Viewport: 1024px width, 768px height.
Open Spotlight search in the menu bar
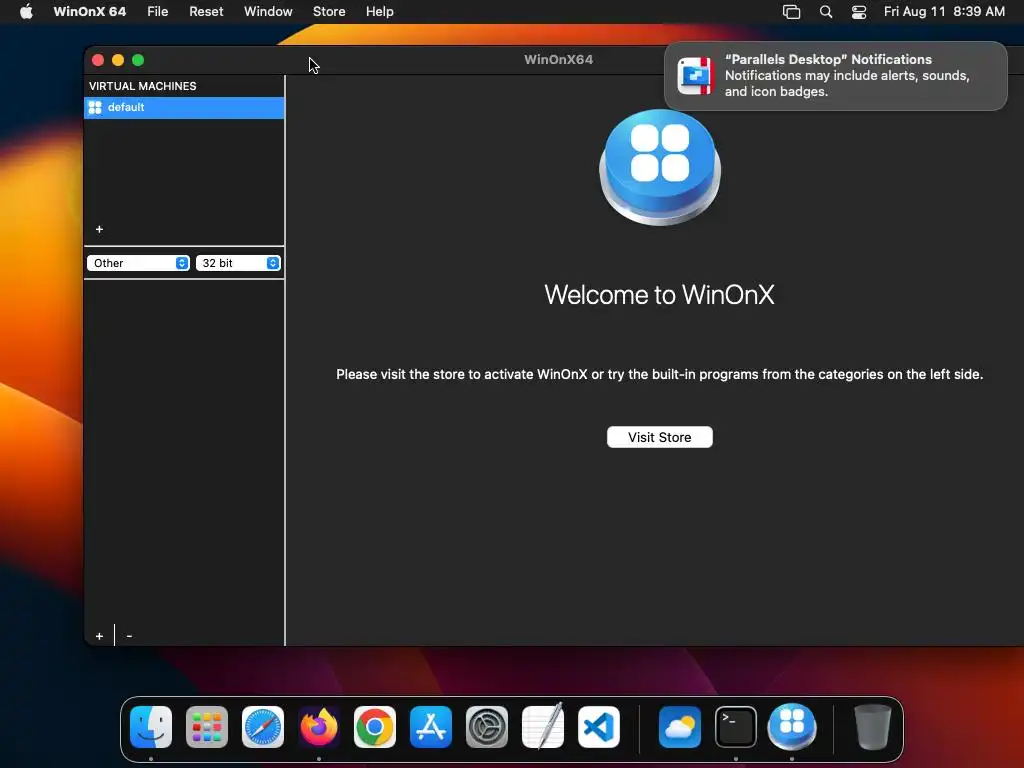point(826,12)
